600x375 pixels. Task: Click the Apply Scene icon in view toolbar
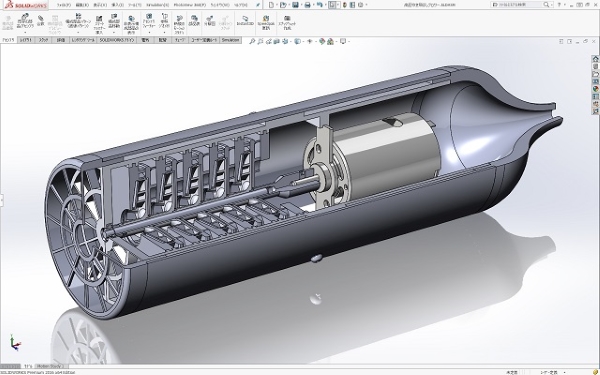coord(330,41)
